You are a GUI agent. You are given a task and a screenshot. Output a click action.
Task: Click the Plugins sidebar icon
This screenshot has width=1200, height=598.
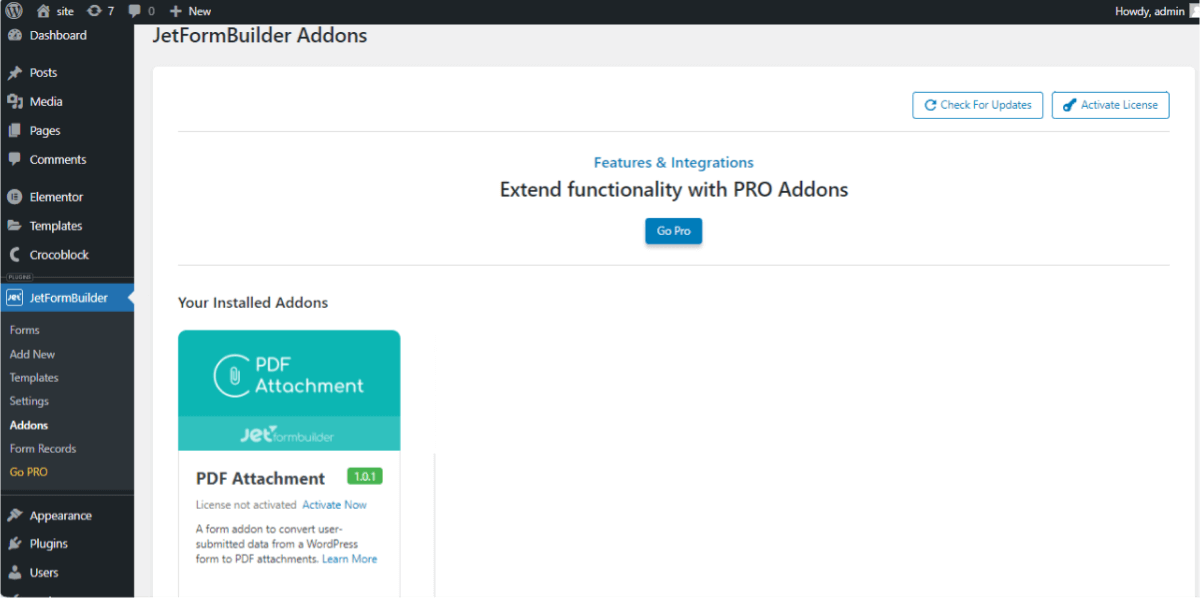pos(15,544)
